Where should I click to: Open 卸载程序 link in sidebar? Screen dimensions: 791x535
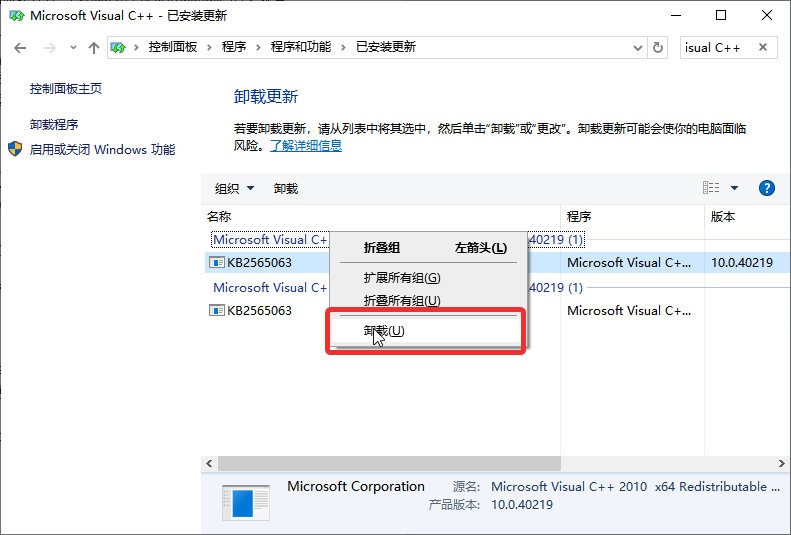coord(54,125)
